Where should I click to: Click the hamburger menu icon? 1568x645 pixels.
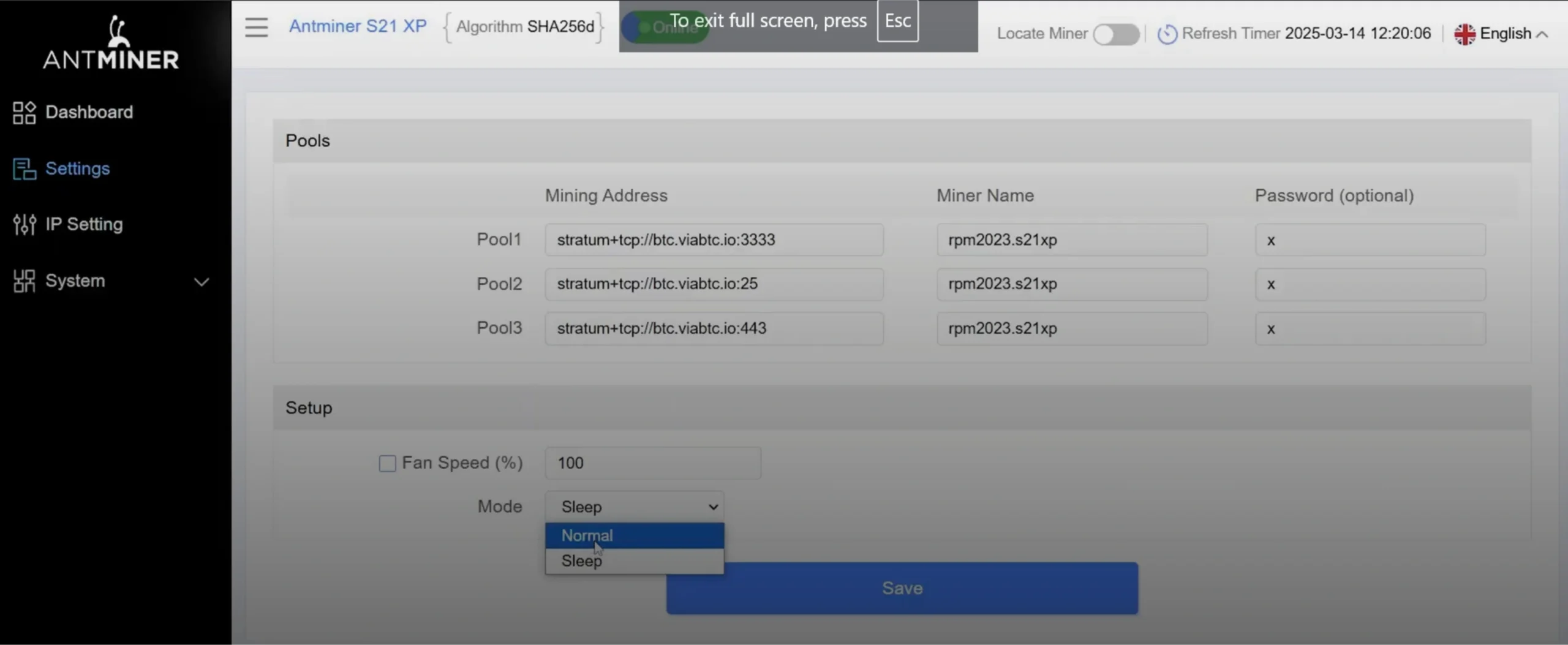[256, 27]
